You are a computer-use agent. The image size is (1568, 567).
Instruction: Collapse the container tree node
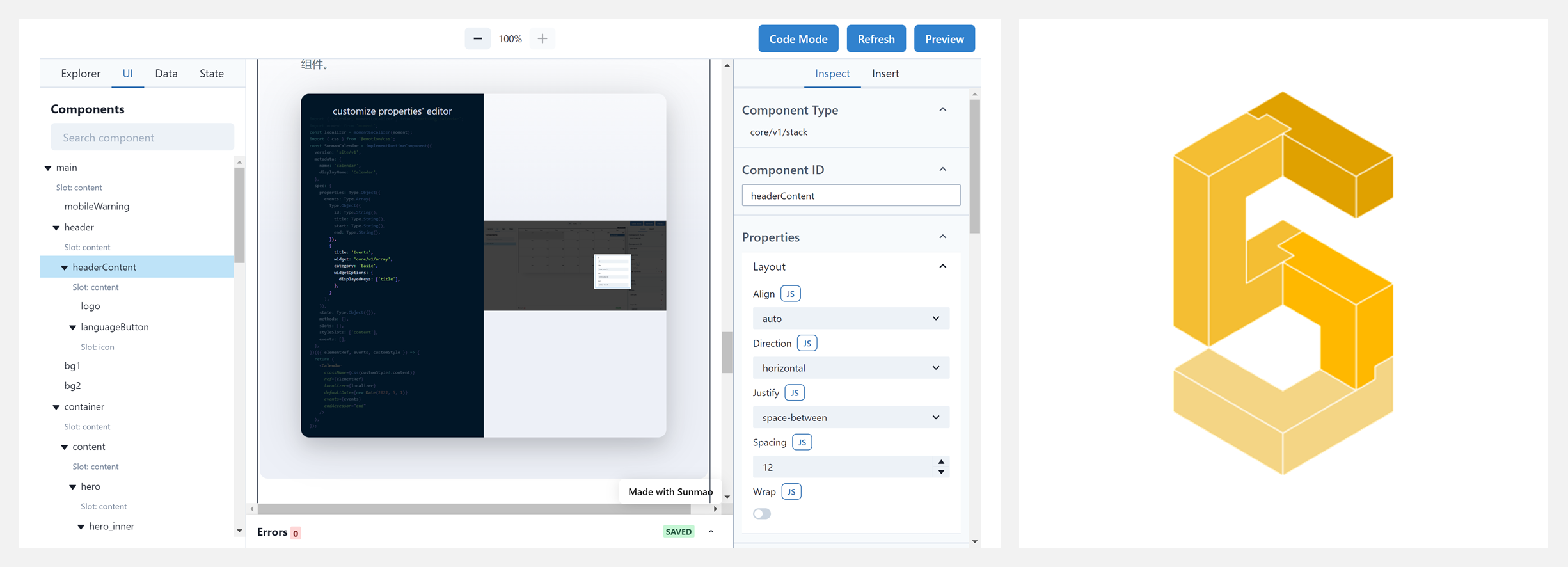[56, 407]
